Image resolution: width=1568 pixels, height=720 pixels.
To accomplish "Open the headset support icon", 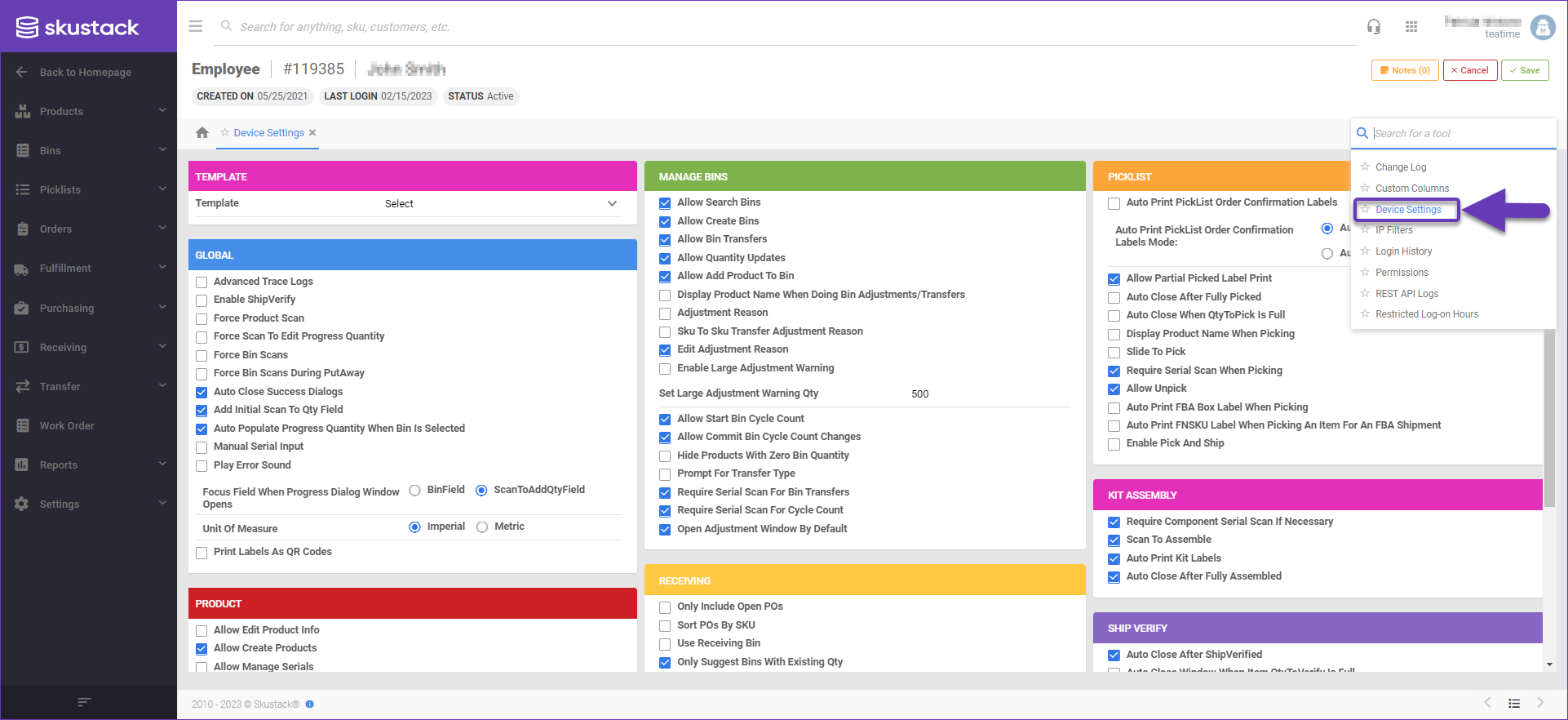I will pos(1374,27).
